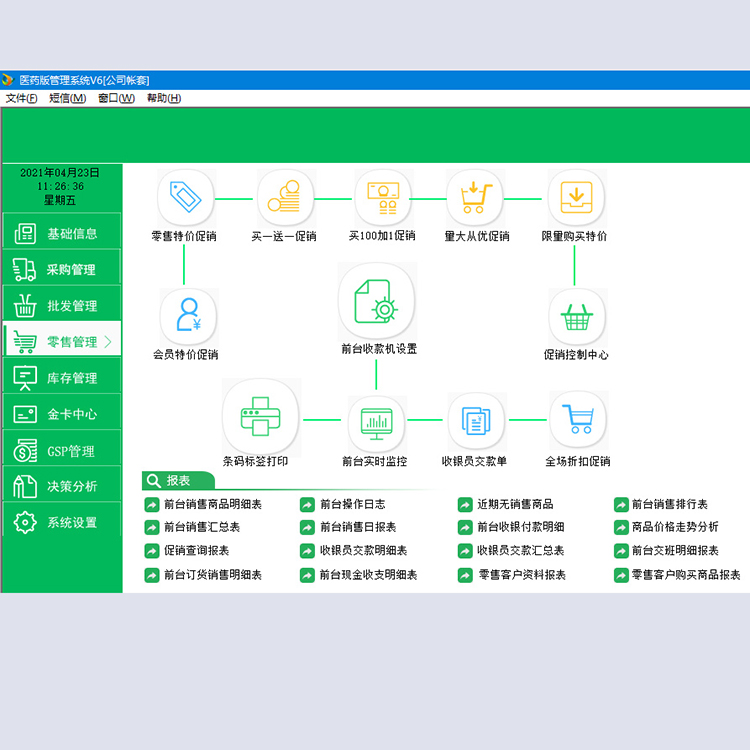Open 前台交班明细报表 report
The width and height of the screenshot is (750, 750).
click(675, 551)
